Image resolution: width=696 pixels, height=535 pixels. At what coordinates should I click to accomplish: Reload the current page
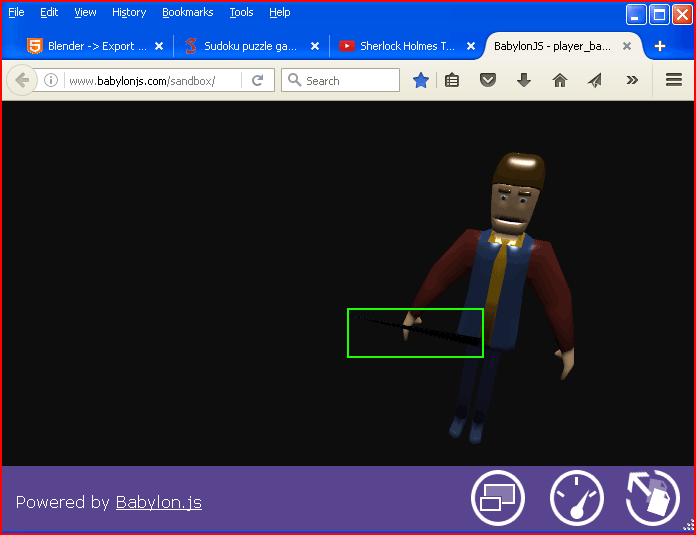pyautogui.click(x=257, y=81)
